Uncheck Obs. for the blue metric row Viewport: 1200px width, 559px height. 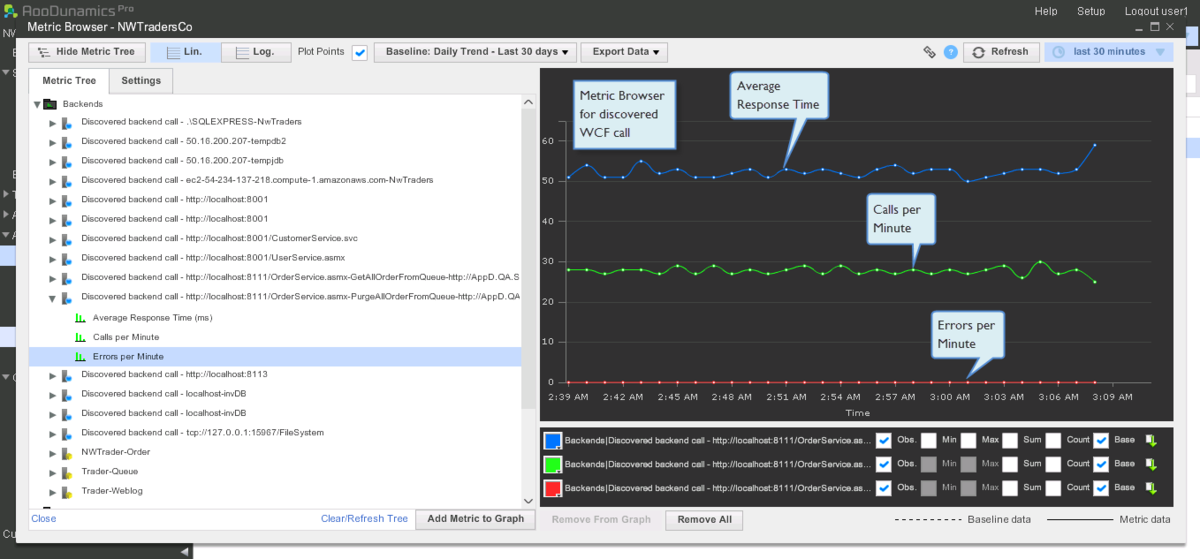click(x=884, y=440)
